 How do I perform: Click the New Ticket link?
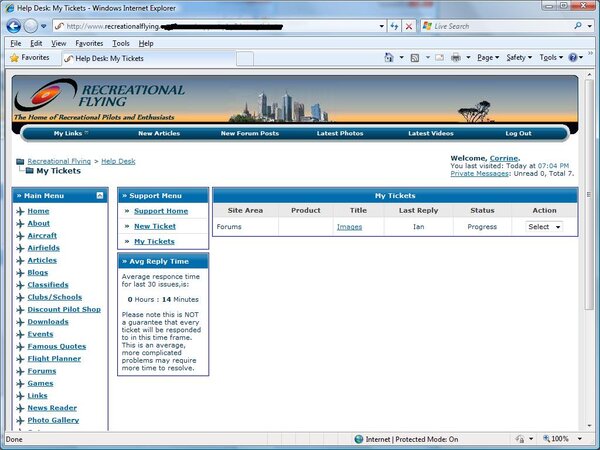tap(155, 226)
